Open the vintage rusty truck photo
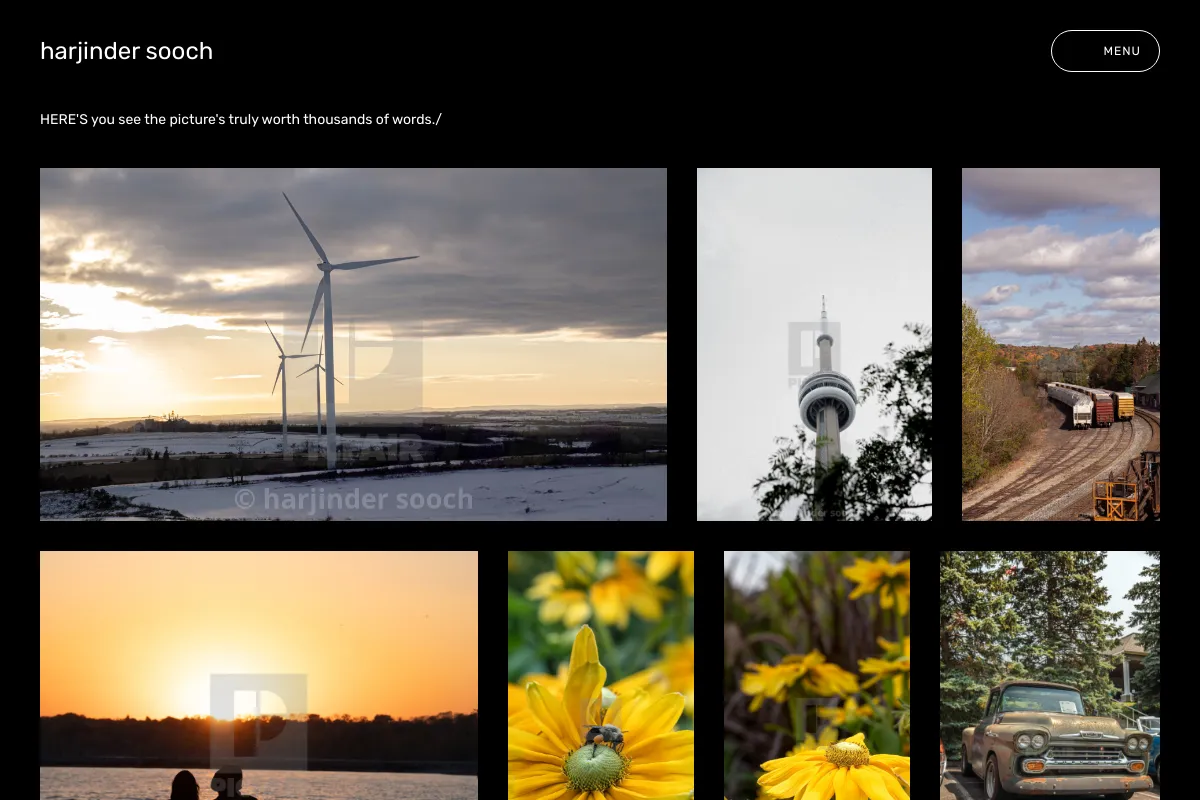This screenshot has width=1200, height=800. click(x=1050, y=675)
